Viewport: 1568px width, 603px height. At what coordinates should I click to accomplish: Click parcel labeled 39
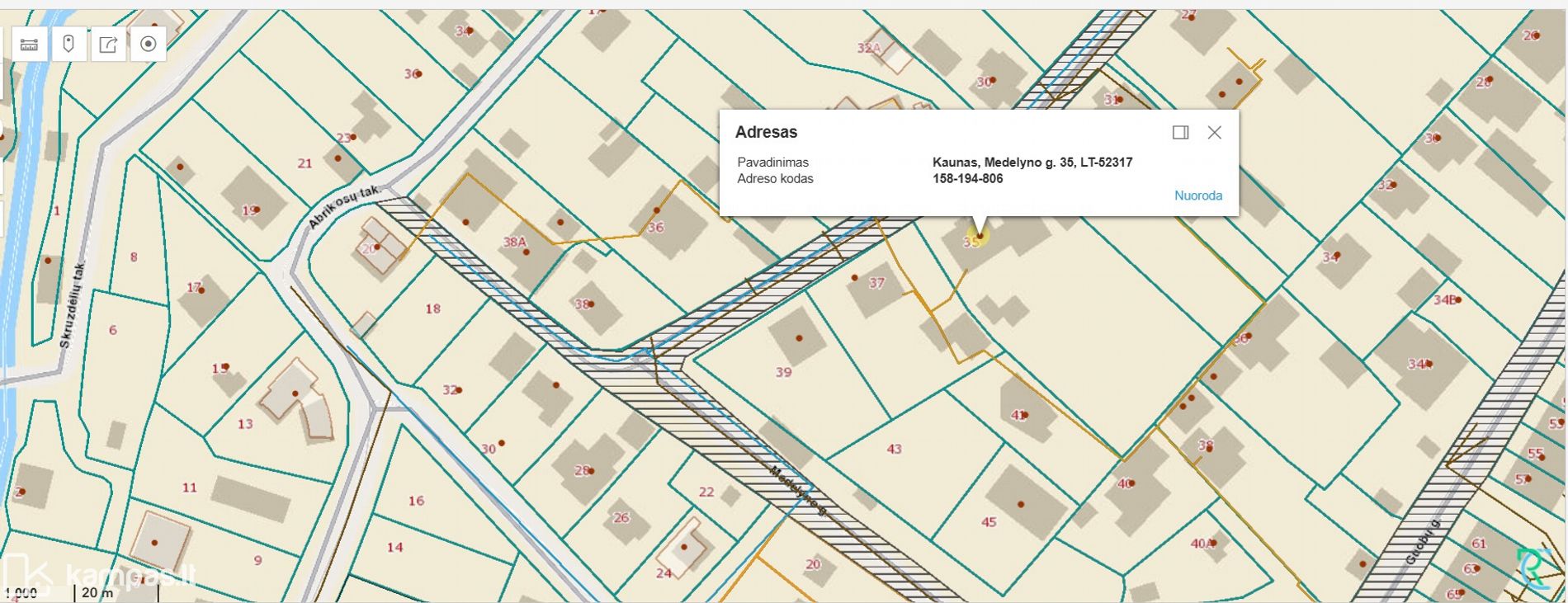(783, 373)
